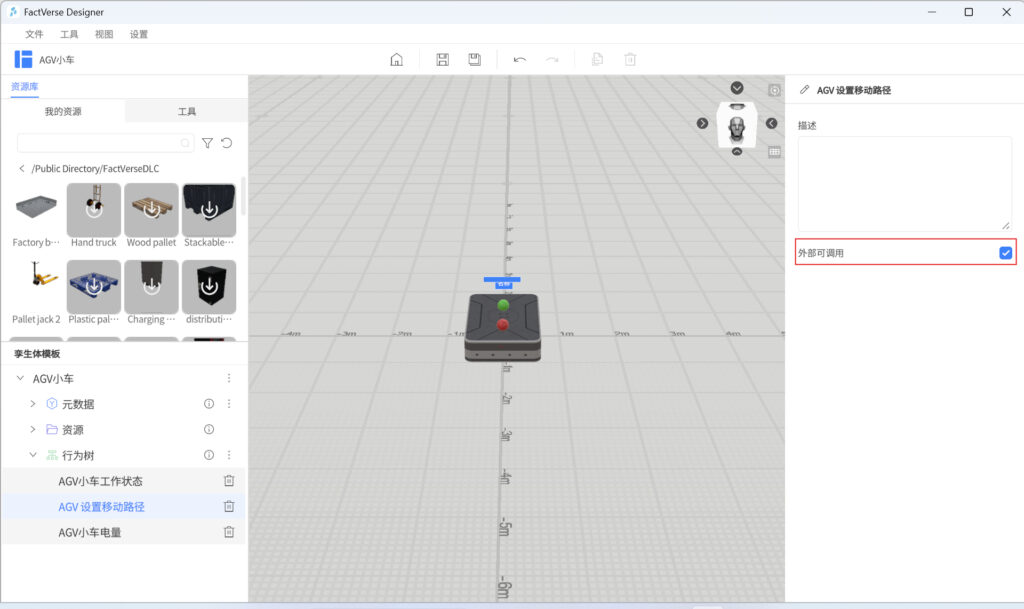Screen dimensions: 1024x609
Task: Select AGV小车电量 in the tree
Action: coord(90,532)
